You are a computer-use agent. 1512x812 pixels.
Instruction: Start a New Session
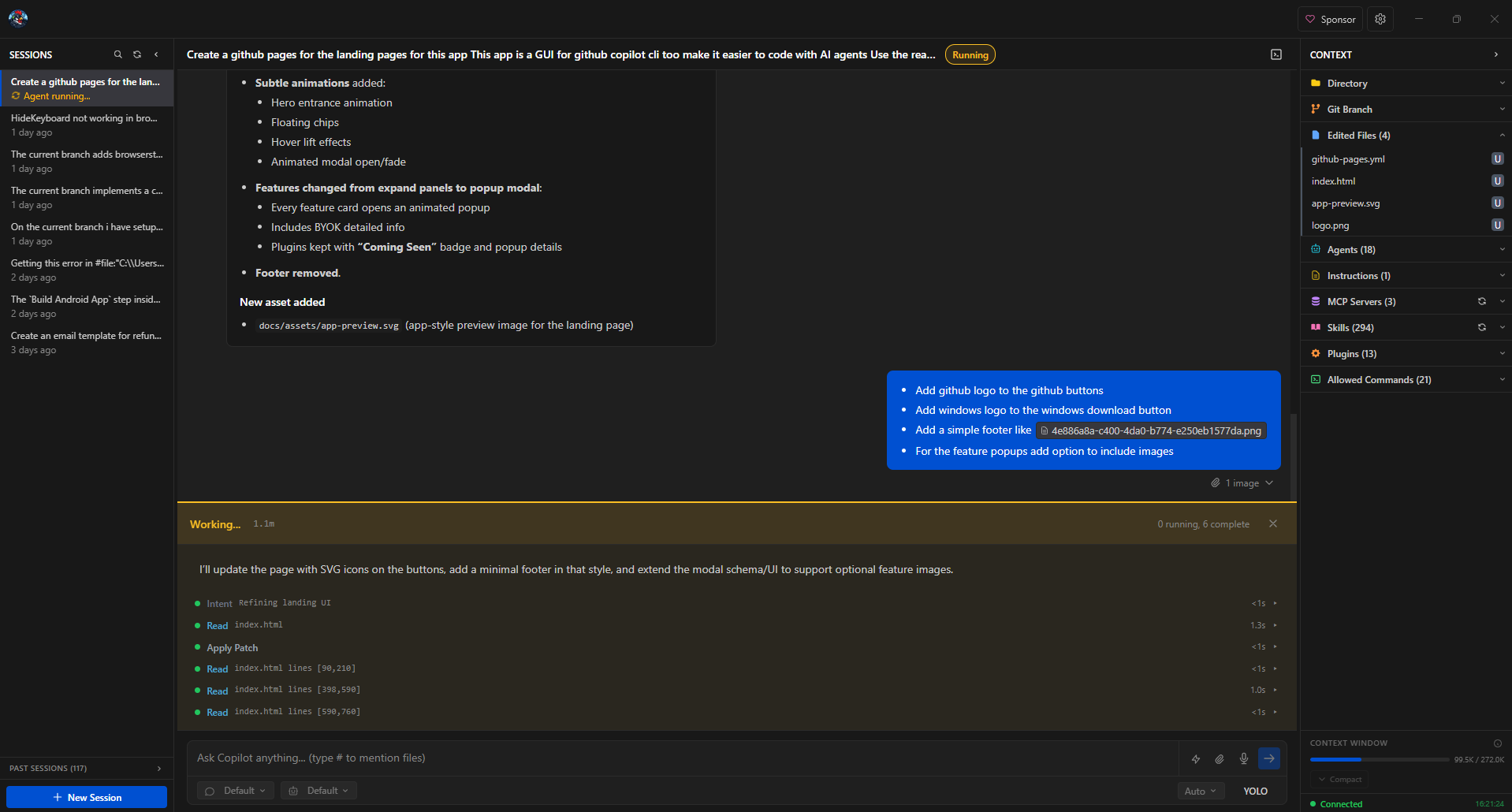87,797
